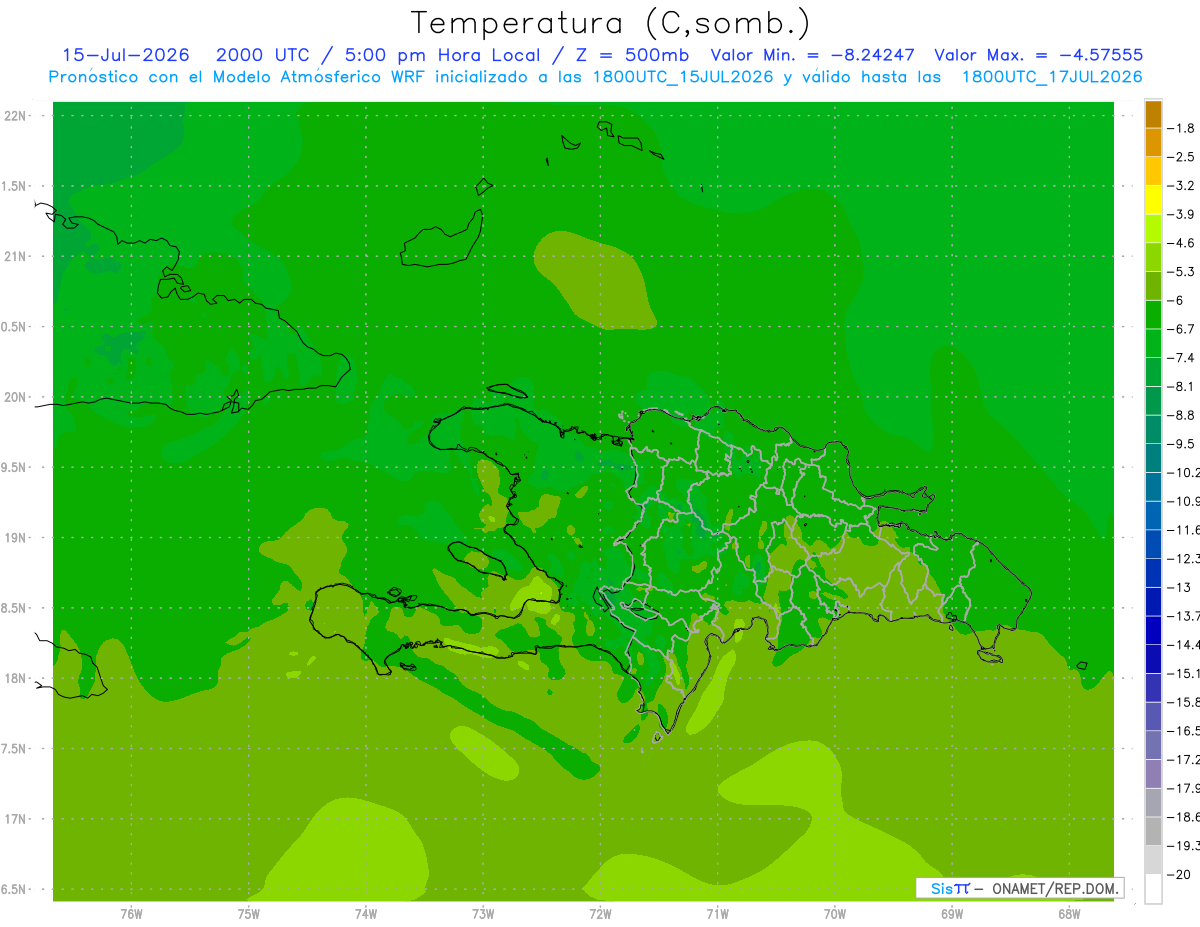This screenshot has width=1200, height=927.
Task: Click the colorbar label '-20'
Action: [1178, 874]
